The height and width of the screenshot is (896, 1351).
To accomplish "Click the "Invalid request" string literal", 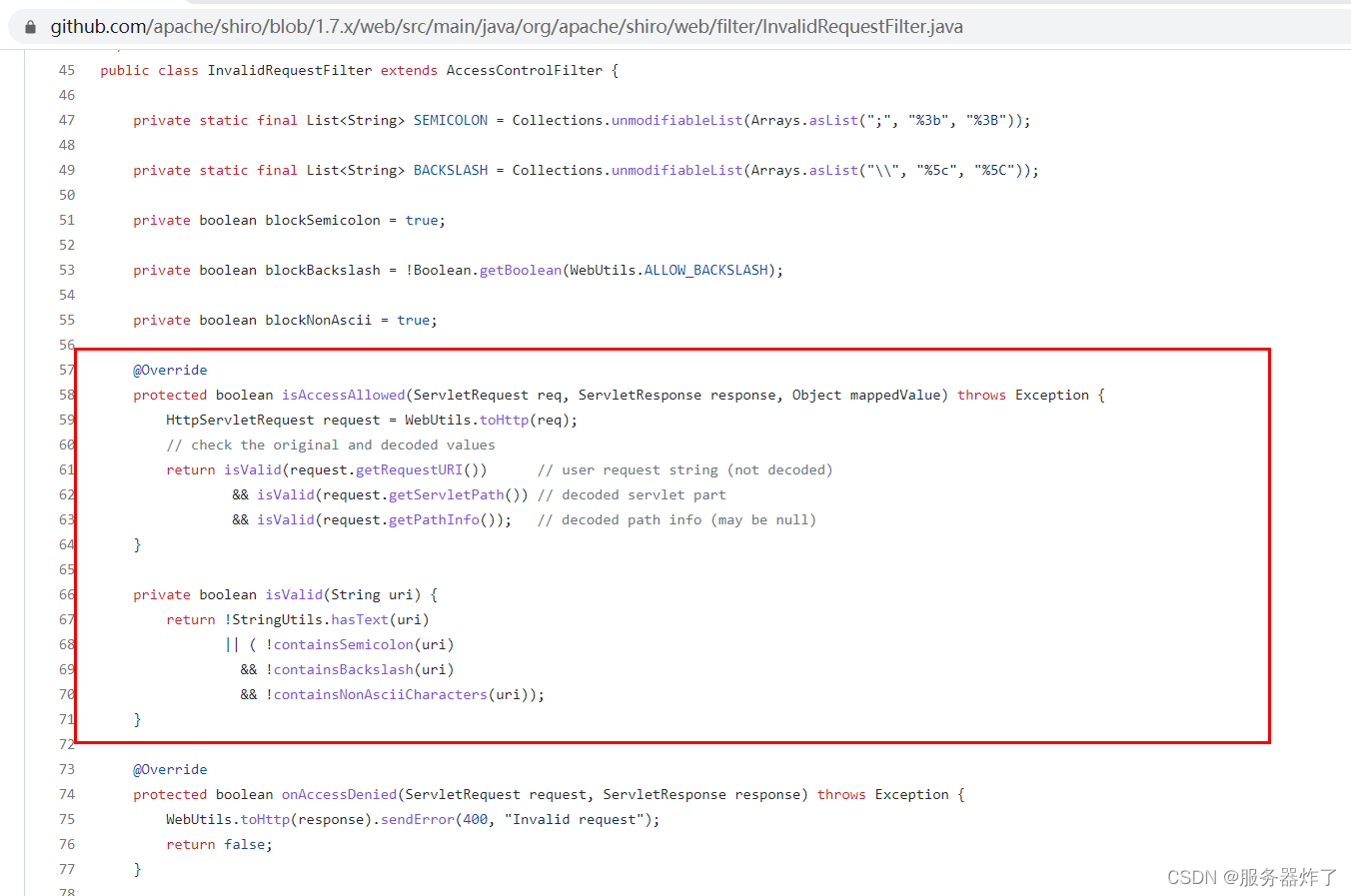I will point(575,819).
